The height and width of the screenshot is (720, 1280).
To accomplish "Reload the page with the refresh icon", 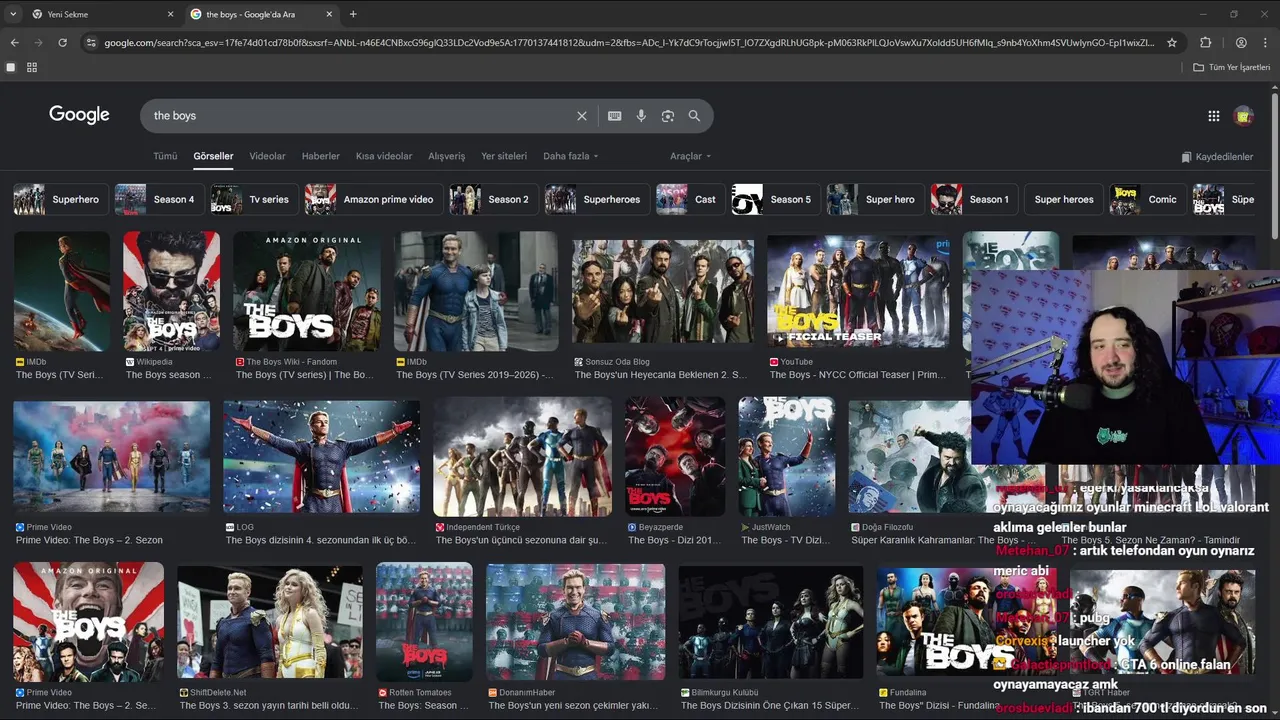I will pyautogui.click(x=62, y=43).
